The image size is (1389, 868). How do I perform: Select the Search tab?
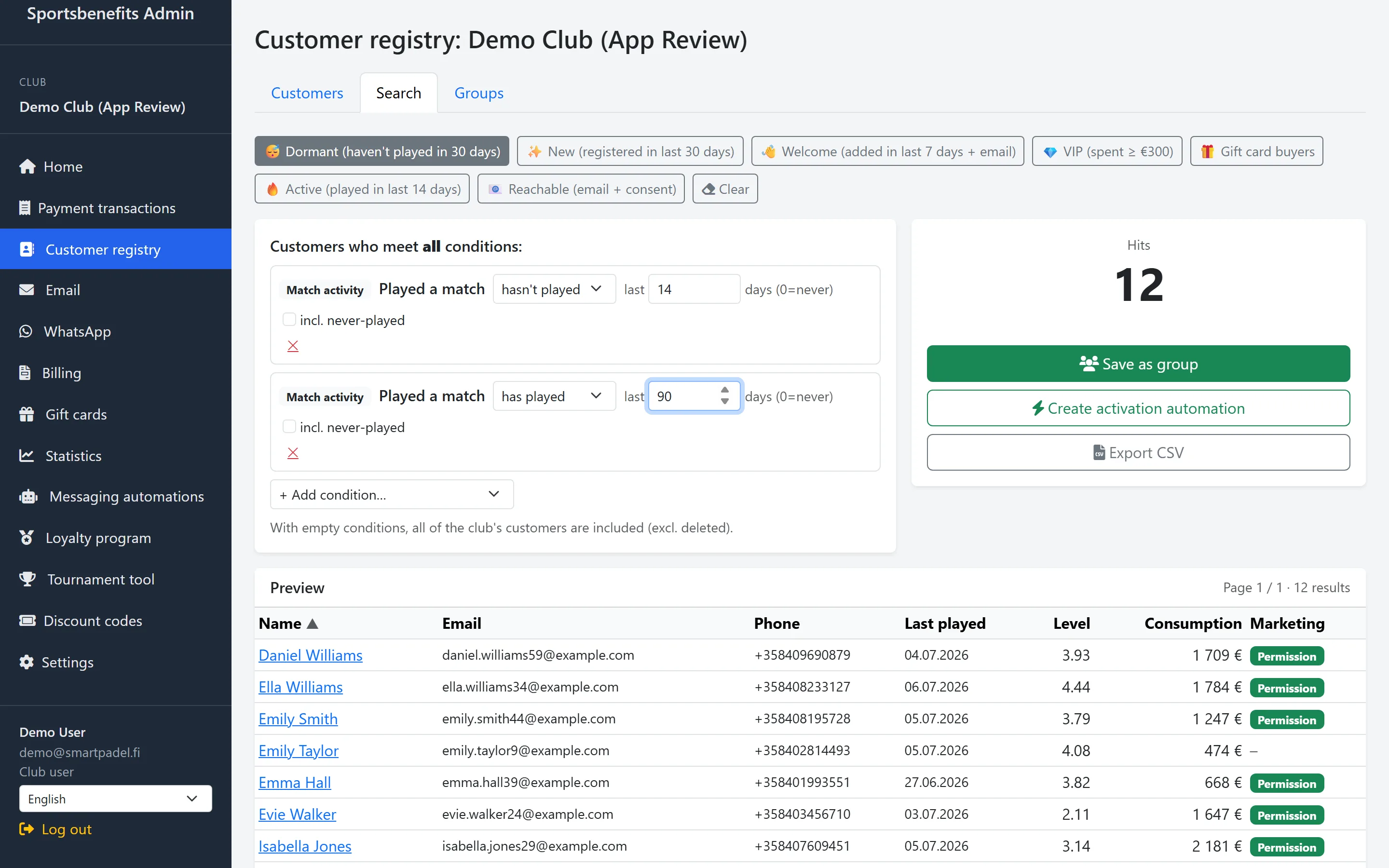tap(398, 93)
